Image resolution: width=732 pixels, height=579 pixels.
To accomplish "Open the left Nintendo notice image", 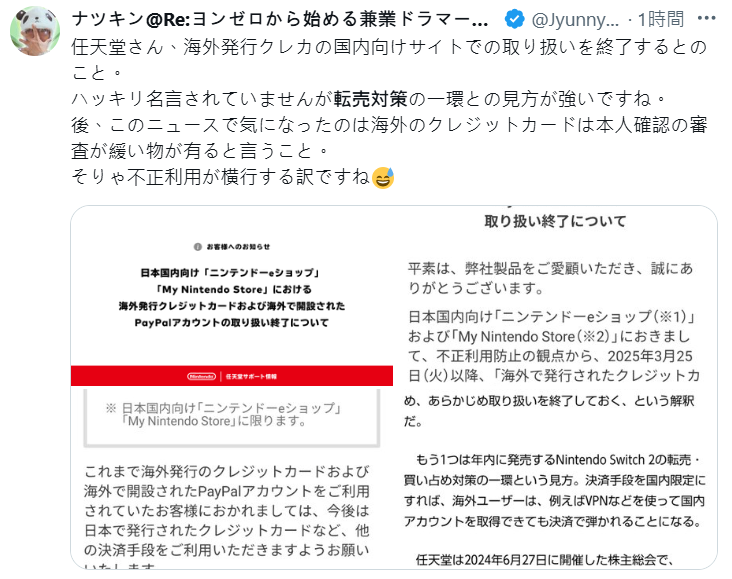I will pos(232,387).
